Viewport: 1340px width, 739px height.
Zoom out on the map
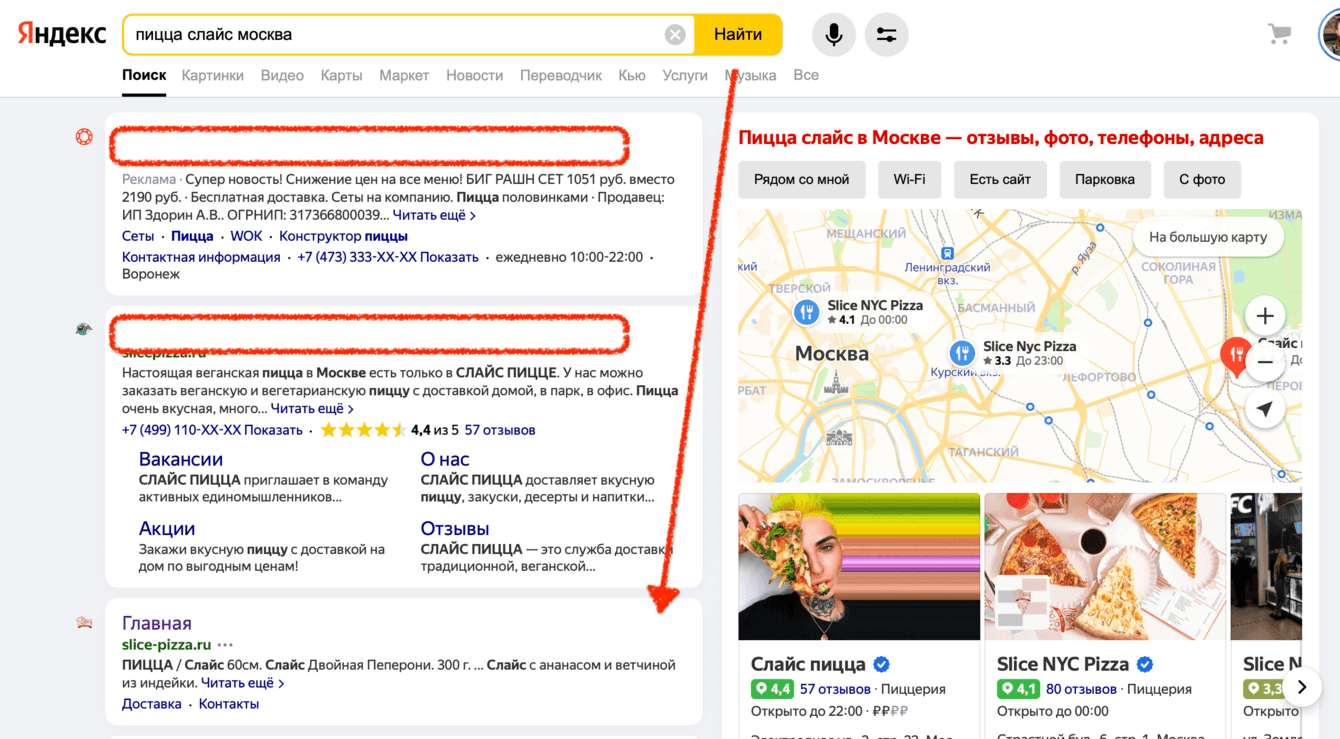click(x=1265, y=362)
